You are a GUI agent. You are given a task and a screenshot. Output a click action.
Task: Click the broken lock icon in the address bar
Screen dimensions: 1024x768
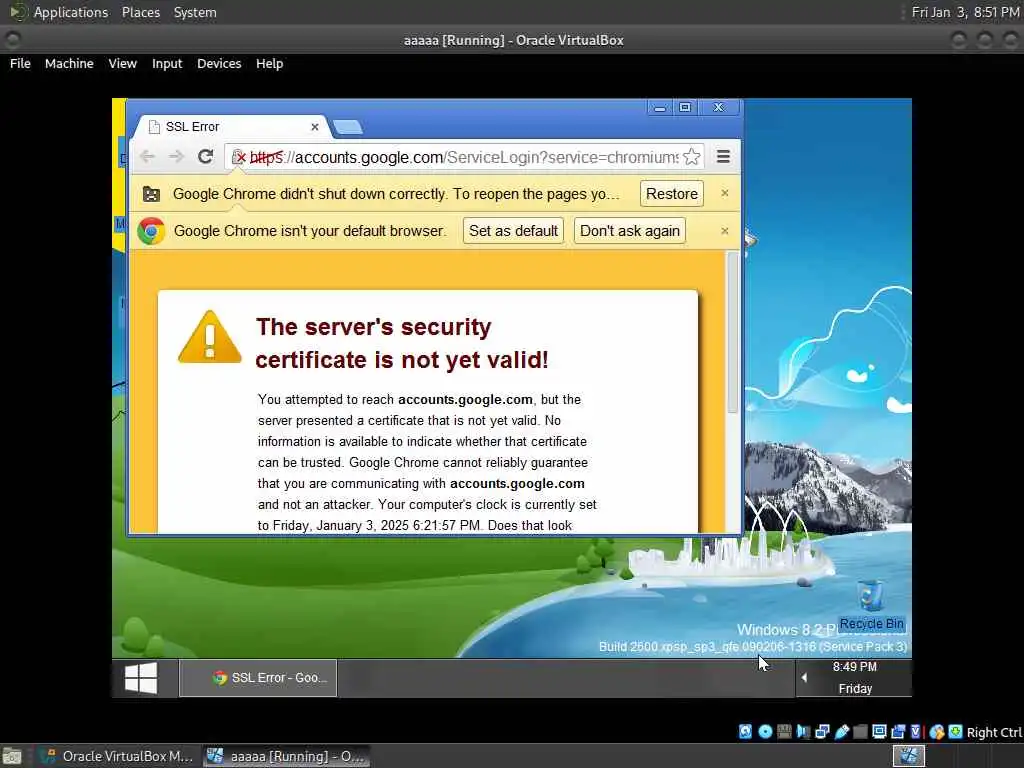(239, 157)
